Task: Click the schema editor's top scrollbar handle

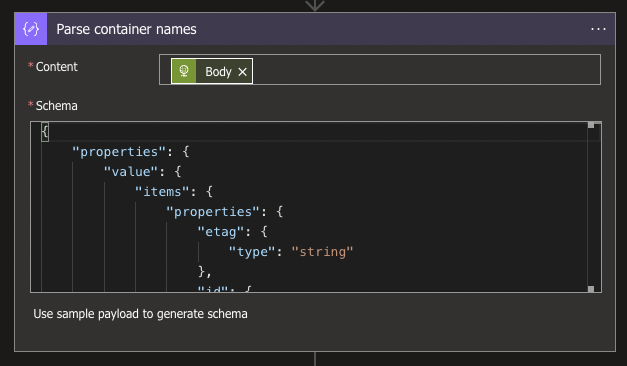Action: (x=591, y=125)
